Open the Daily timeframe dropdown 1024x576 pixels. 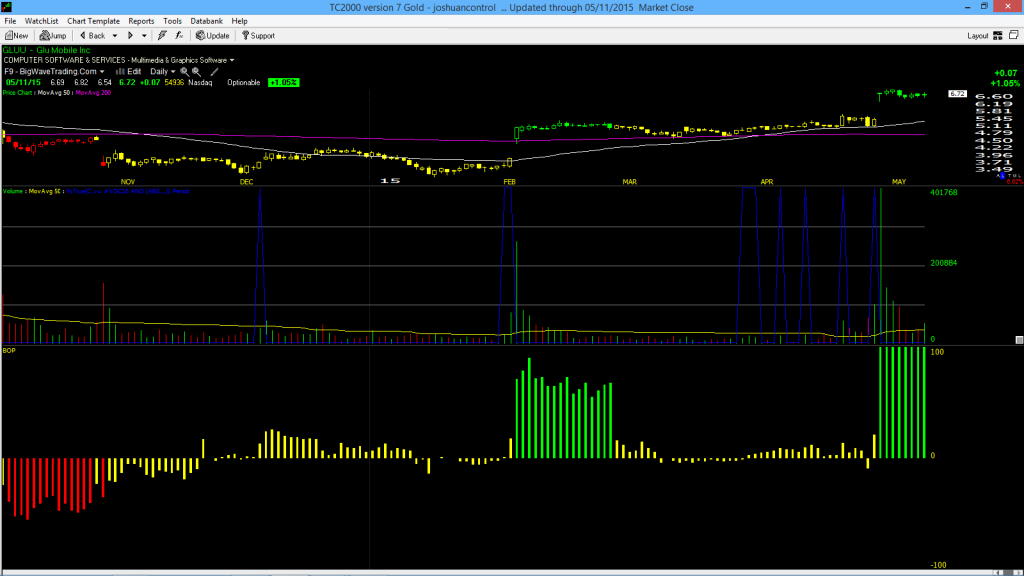pos(163,71)
